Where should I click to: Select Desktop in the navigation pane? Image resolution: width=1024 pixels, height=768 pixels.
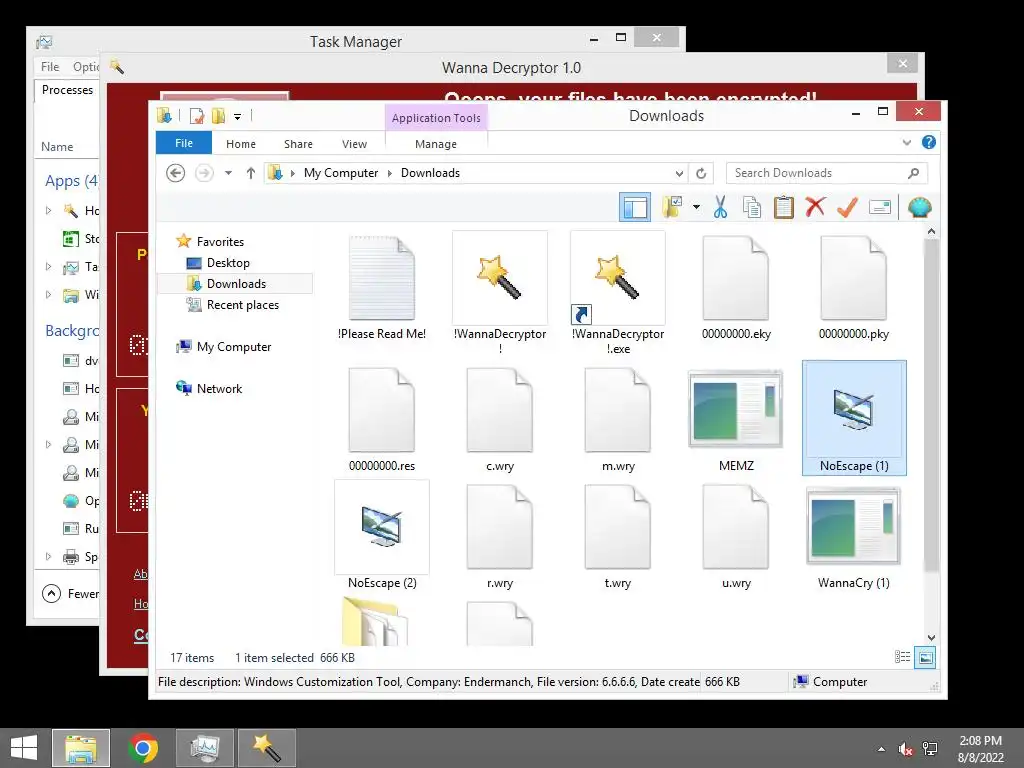pyautogui.click(x=228, y=263)
